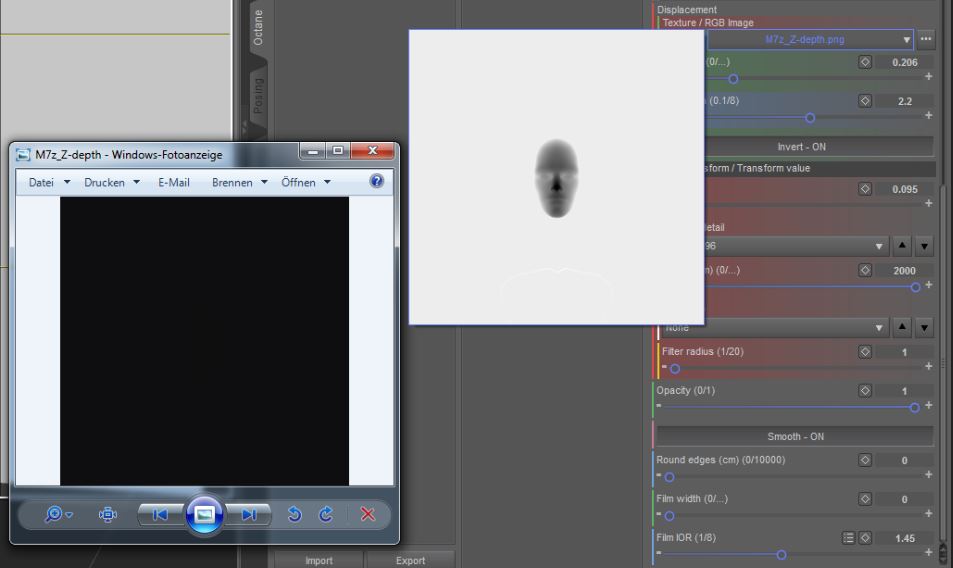This screenshot has height=568, width=953.
Task: Minimize the Windows-Fotoanzeige window
Action: (x=312, y=151)
